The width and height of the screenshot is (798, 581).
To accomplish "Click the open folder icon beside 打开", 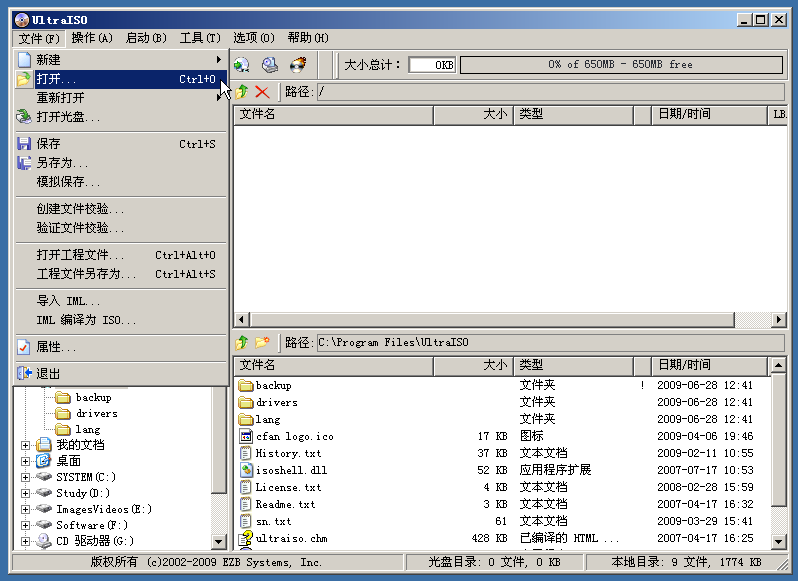I will [x=24, y=79].
